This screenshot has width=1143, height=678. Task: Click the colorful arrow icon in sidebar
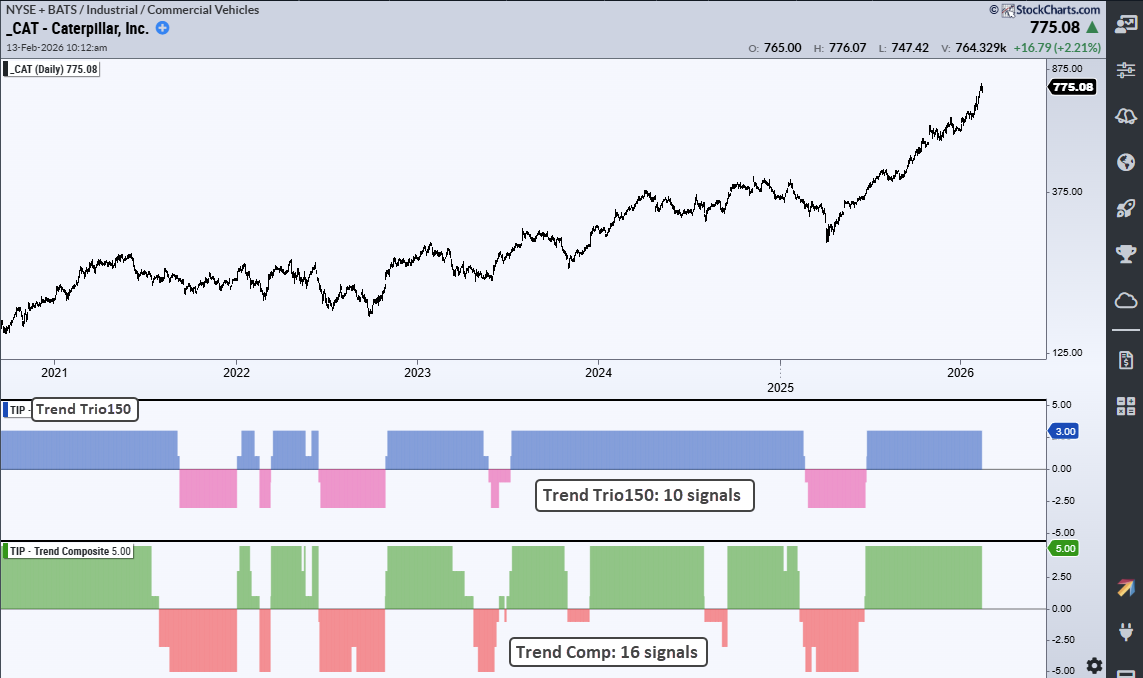[1125, 590]
